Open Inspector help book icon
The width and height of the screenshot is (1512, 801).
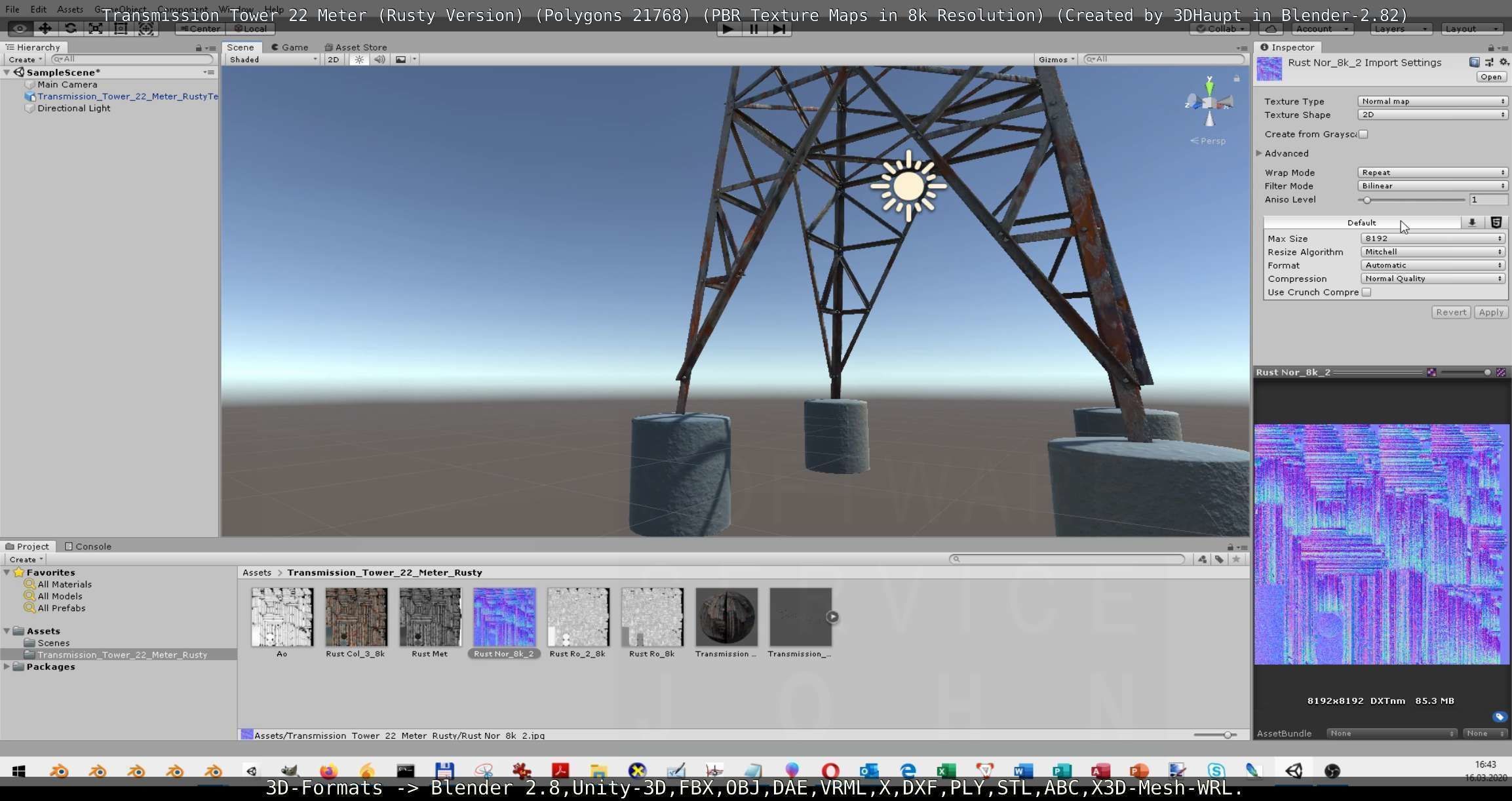click(1474, 62)
